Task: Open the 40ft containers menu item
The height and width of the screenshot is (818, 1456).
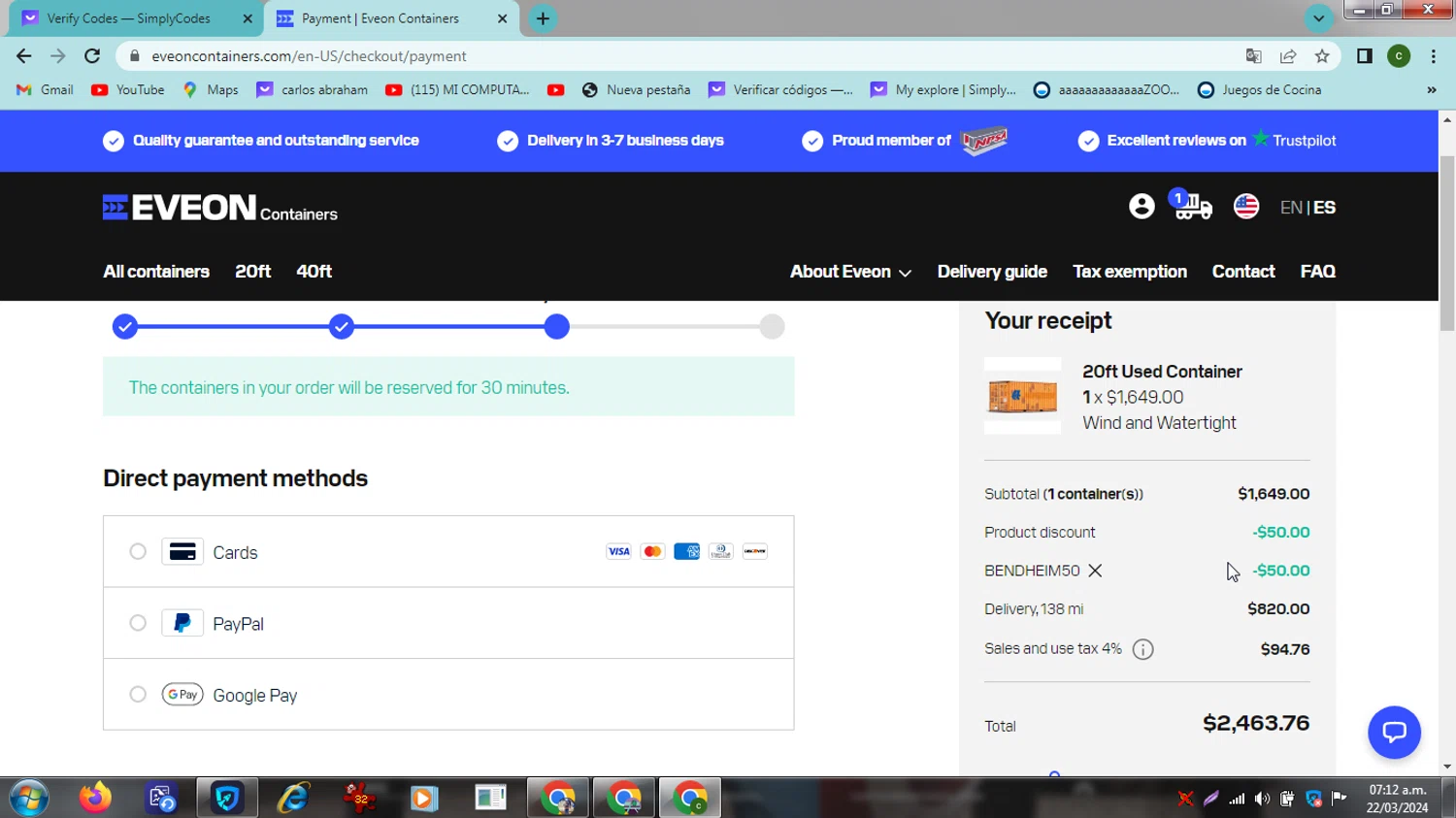Action: pos(314,272)
